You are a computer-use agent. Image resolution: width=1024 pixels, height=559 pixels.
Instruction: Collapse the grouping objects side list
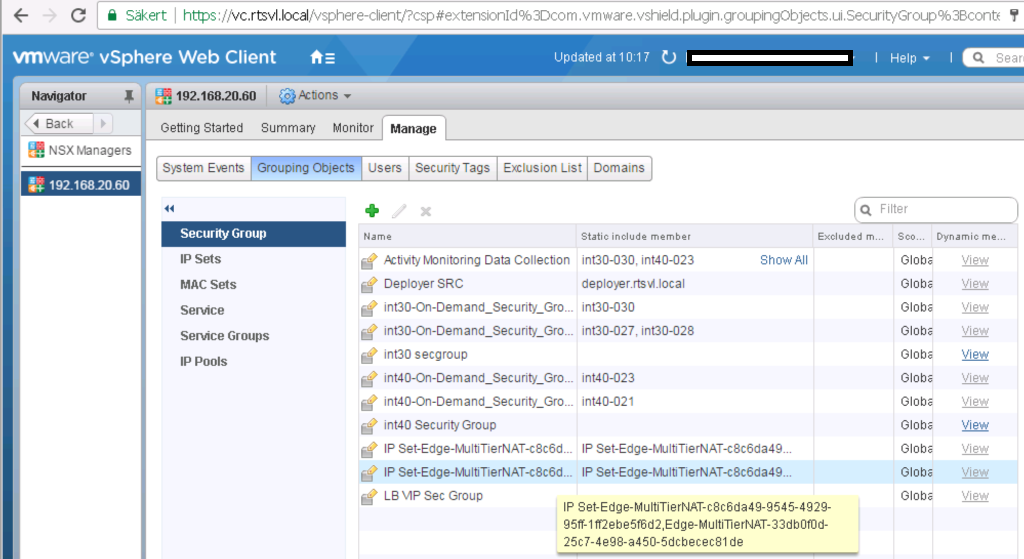pyautogui.click(x=170, y=208)
